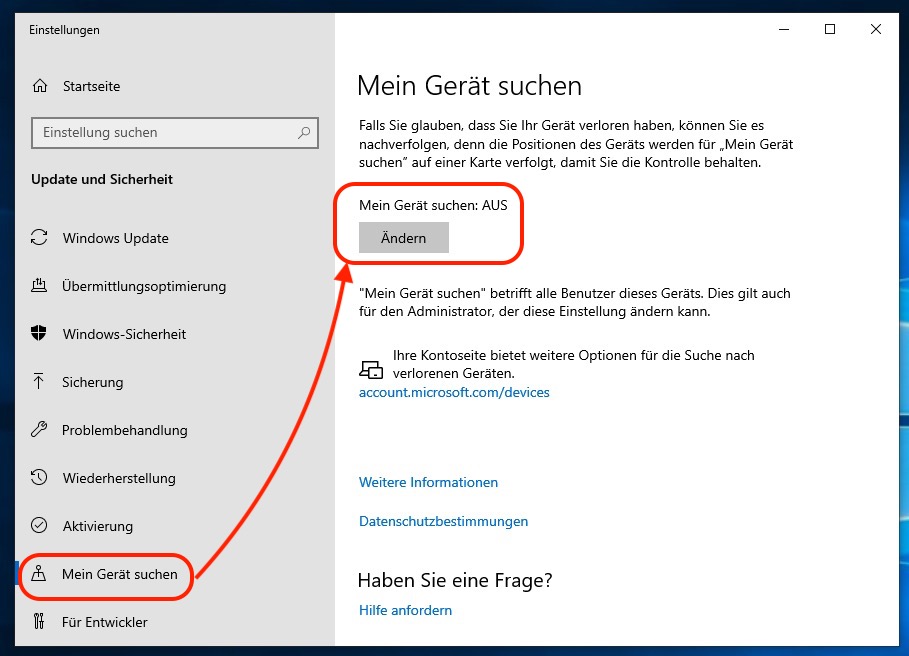Click the Übermittlungsoptimierung icon
The width and height of the screenshot is (909, 656).
39,286
